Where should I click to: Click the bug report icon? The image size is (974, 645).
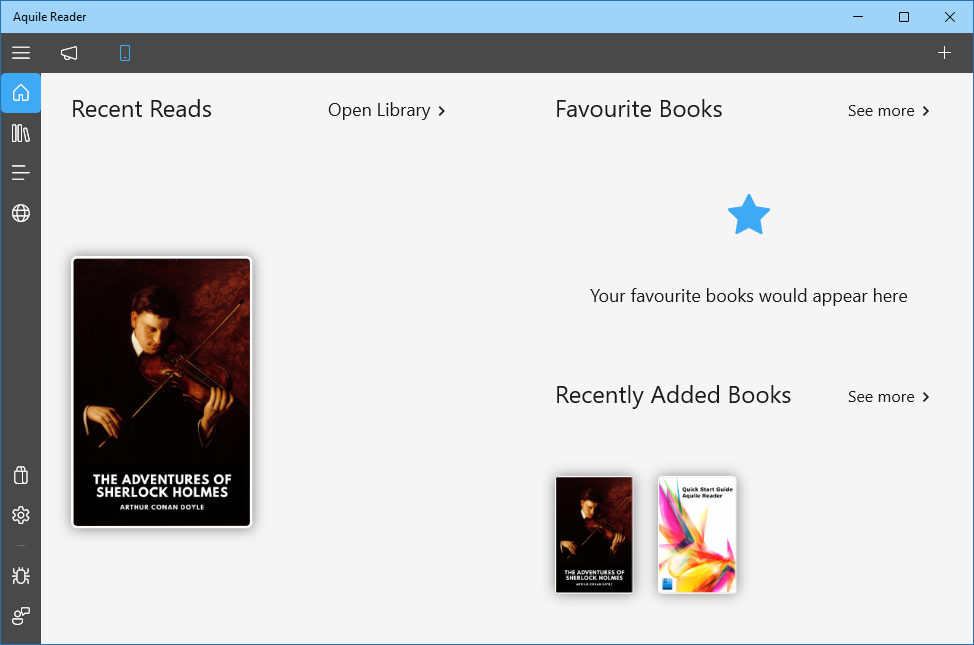[20, 576]
